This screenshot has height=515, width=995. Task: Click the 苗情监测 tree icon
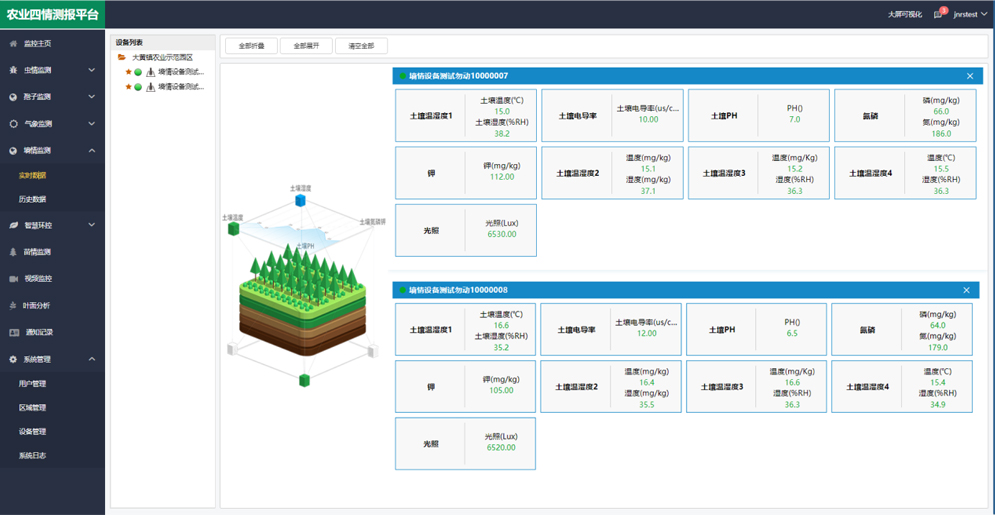click(x=13, y=252)
